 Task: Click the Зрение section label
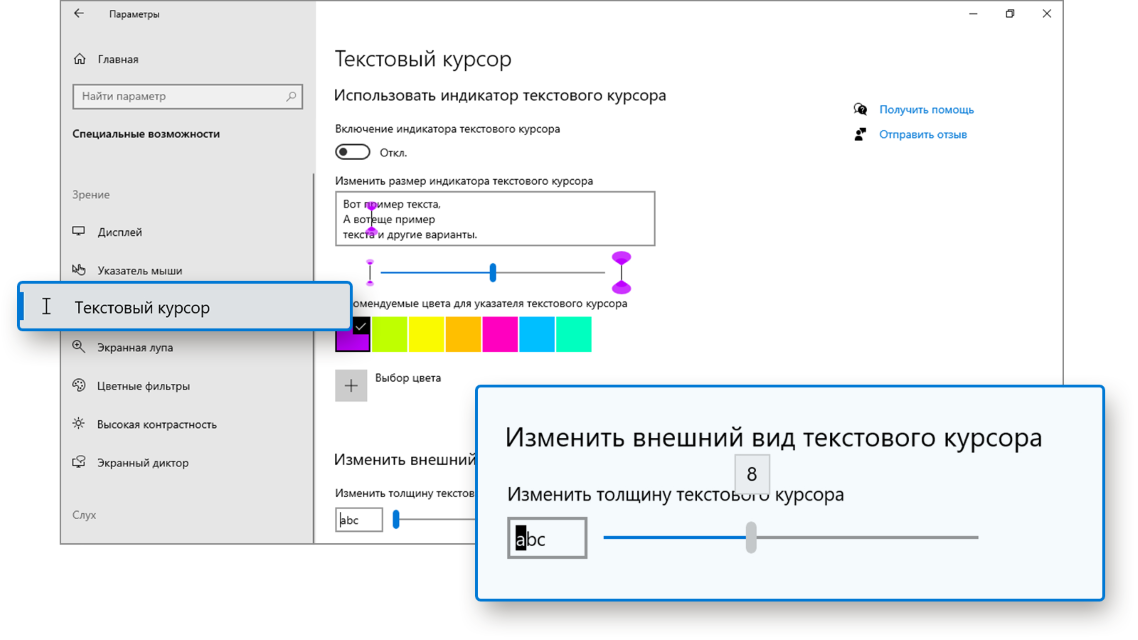click(91, 194)
